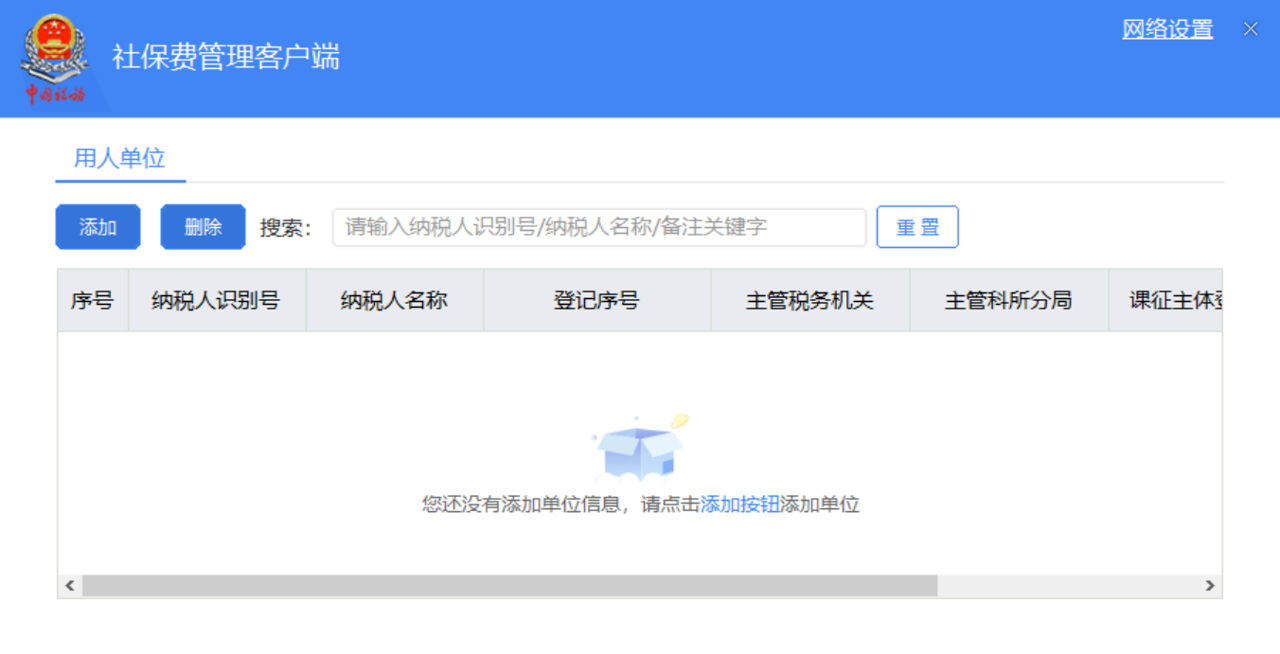Click the horizontal scrollbar right arrow
Viewport: 1280px width, 654px height.
(1210, 586)
